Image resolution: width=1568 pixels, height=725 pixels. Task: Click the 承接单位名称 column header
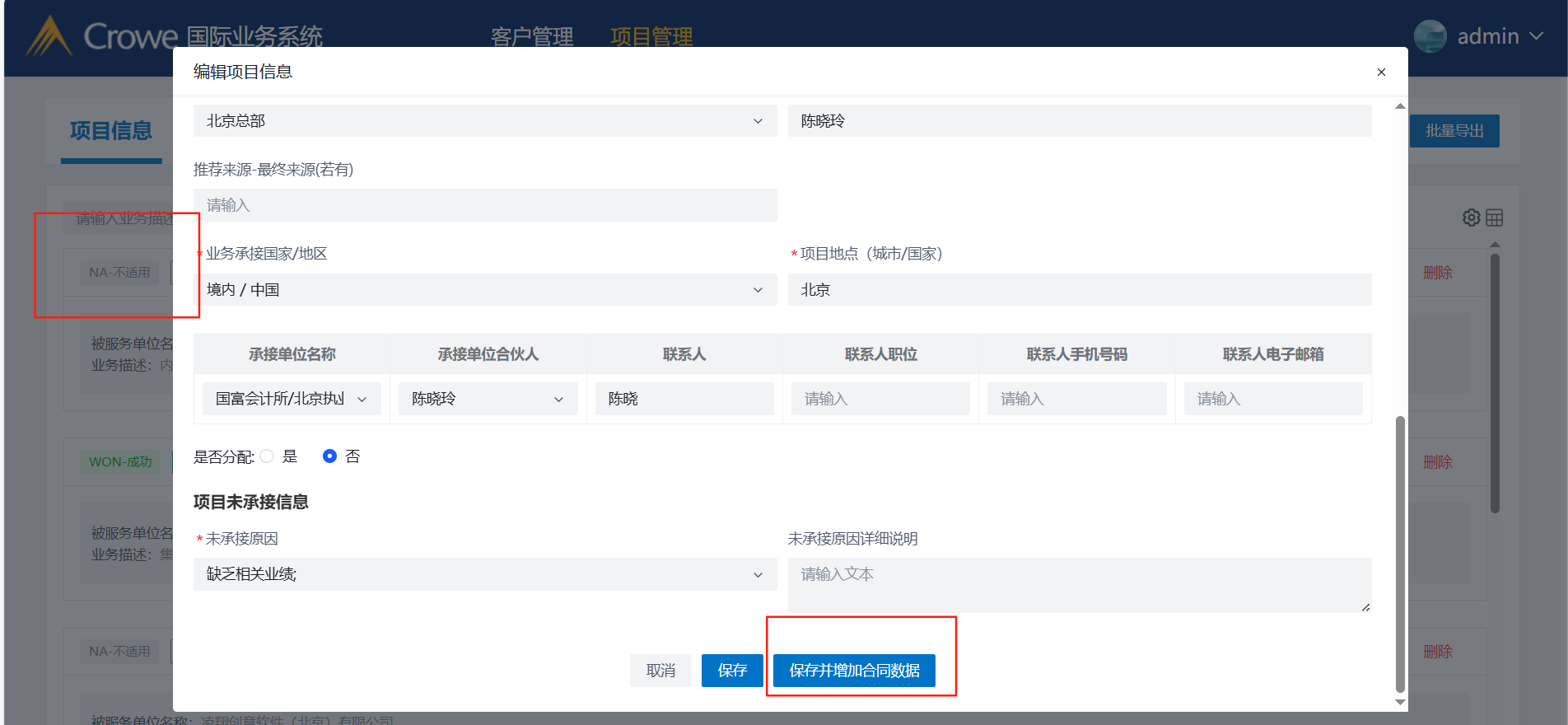292,354
